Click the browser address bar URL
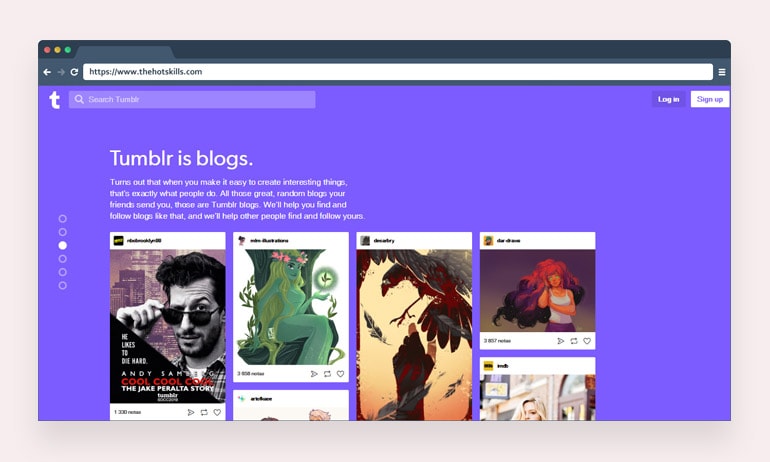The width and height of the screenshot is (770, 462). pyautogui.click(x=398, y=72)
